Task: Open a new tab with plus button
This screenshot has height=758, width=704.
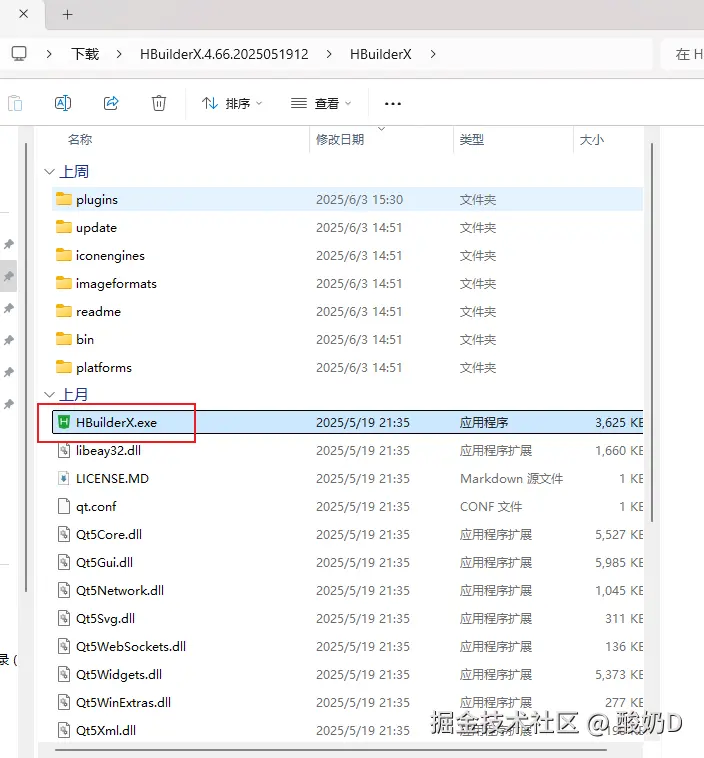Action: (68, 15)
